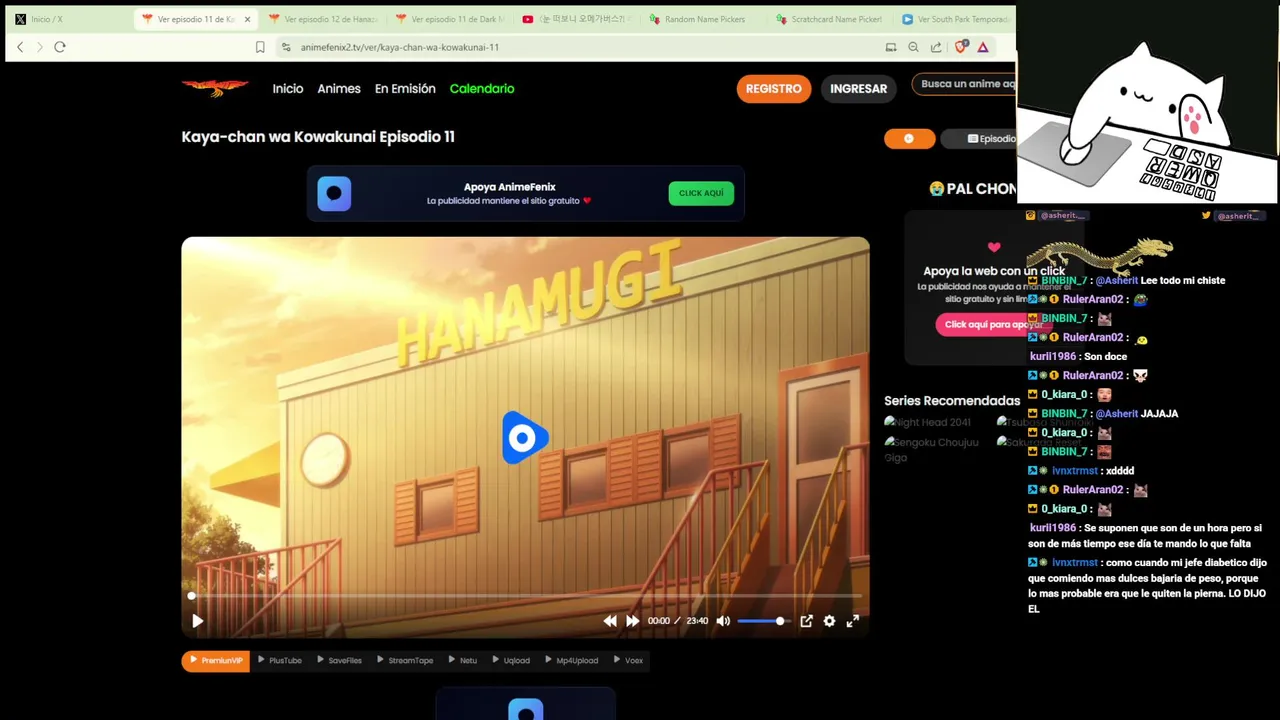Select the PlusTube server
This screenshot has width=1280, height=720.
click(280, 661)
